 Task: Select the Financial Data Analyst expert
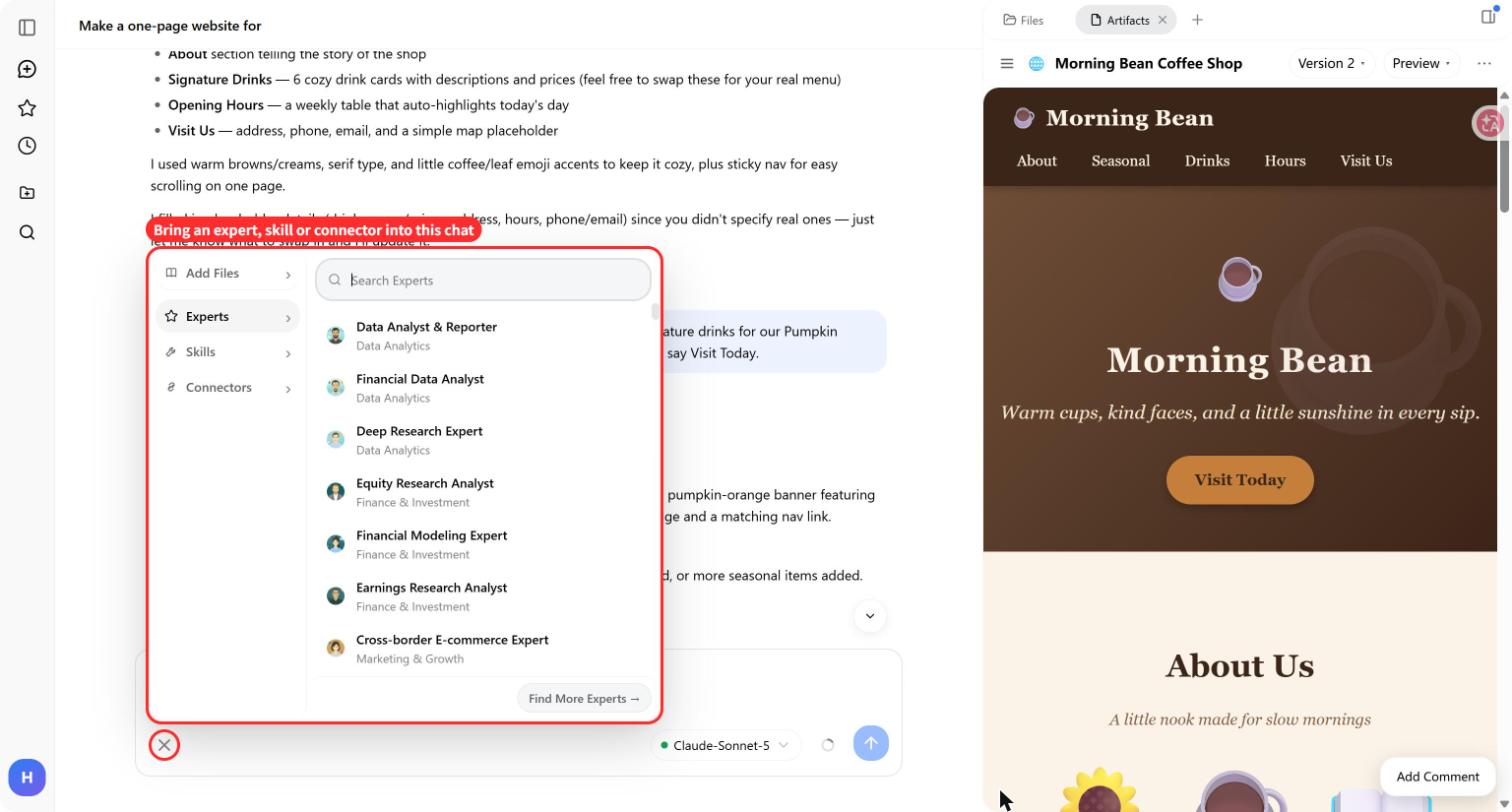click(485, 388)
